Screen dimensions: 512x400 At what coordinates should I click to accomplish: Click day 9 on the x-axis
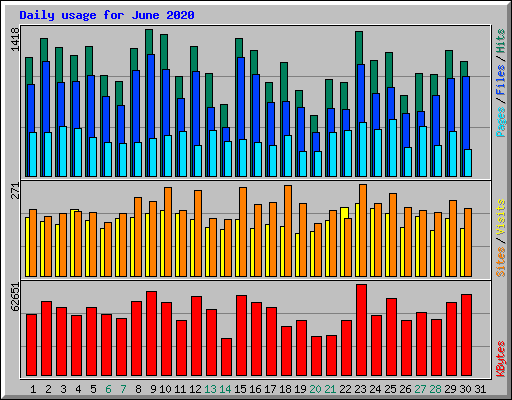click(153, 389)
